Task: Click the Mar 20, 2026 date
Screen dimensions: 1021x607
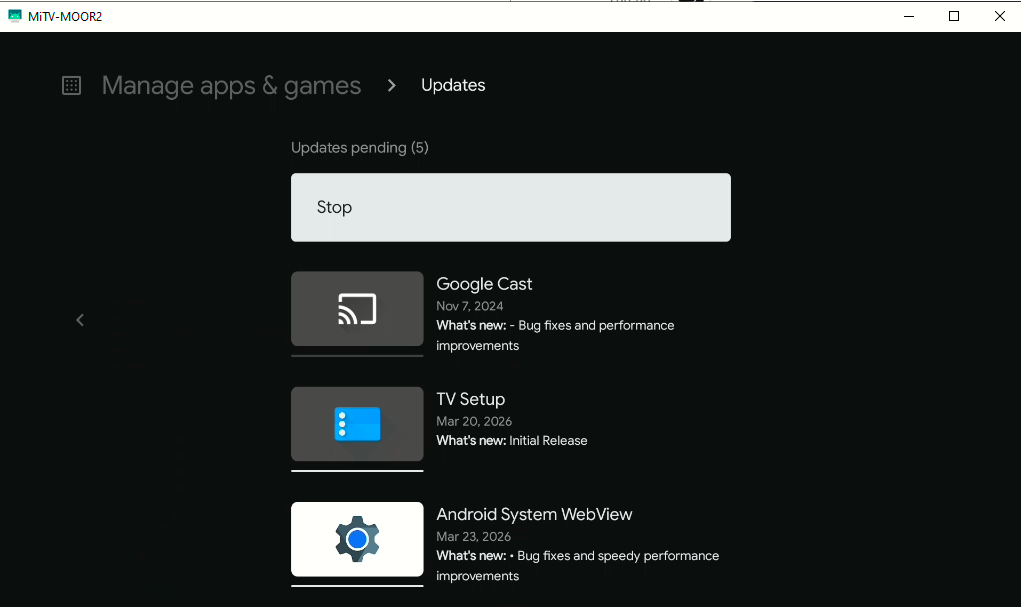Action: point(474,421)
